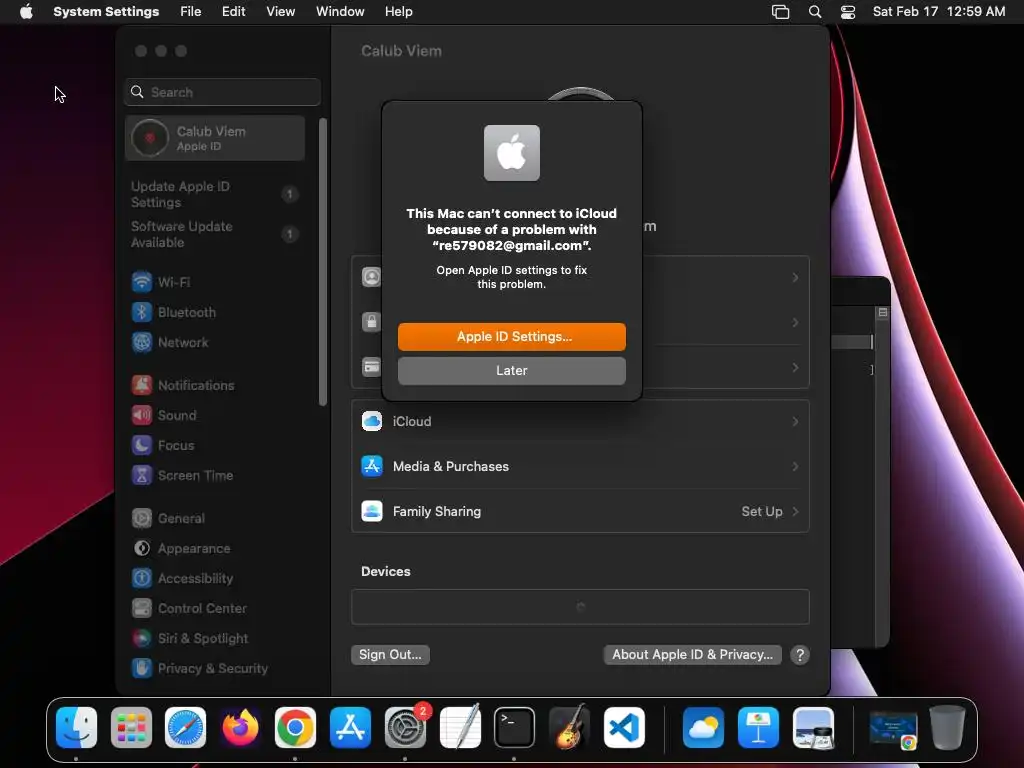1024x768 pixels.
Task: Open TextEdit from the Dock
Action: click(x=460, y=728)
